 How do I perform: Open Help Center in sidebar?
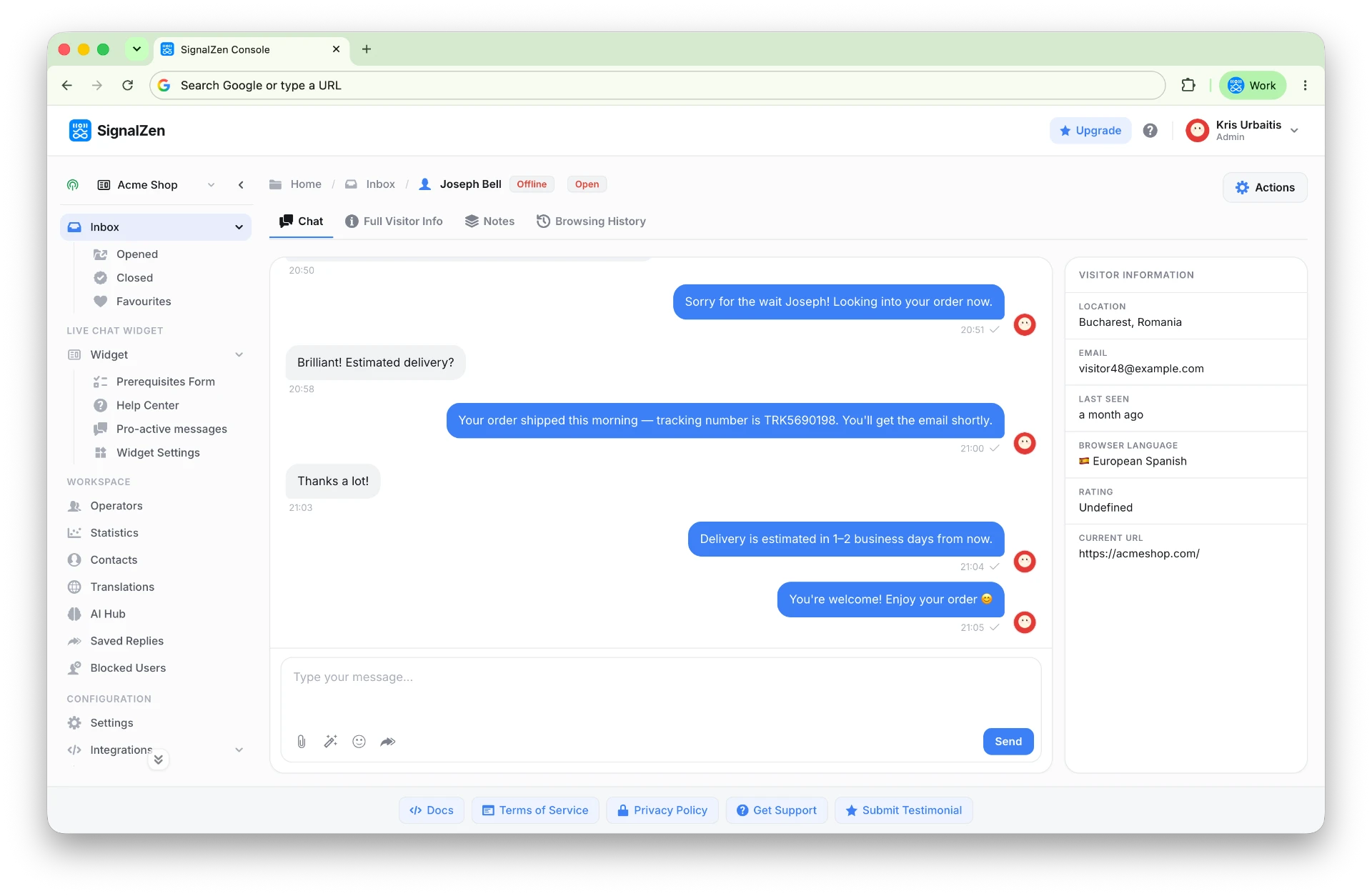[148, 405]
